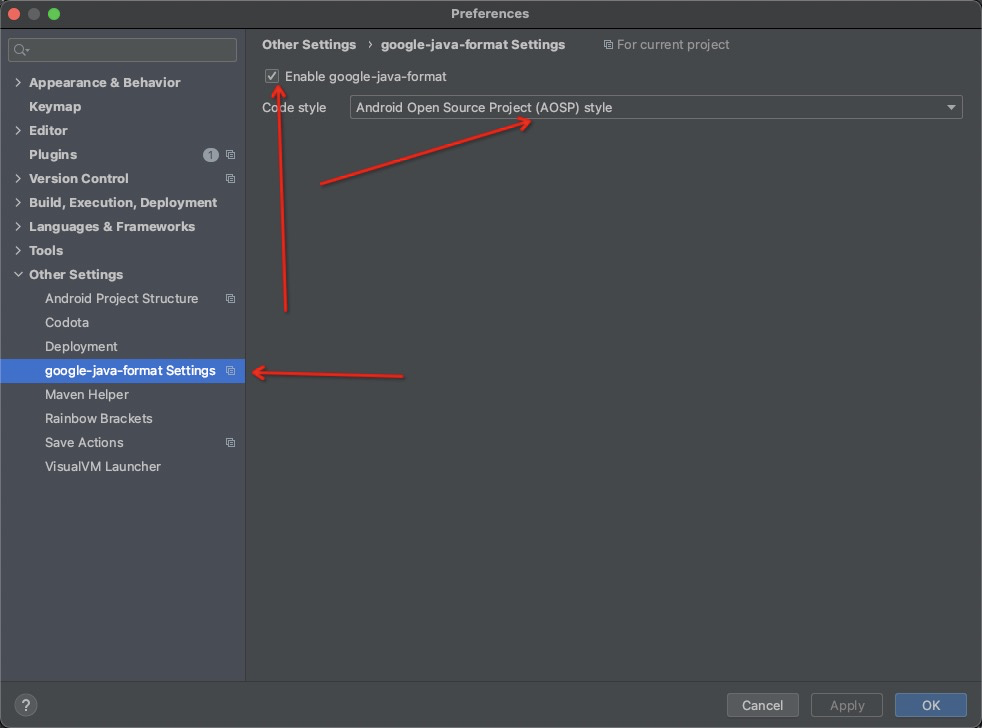Expand Build, Execution, Deployment chevron
This screenshot has height=728, width=982.
point(18,202)
